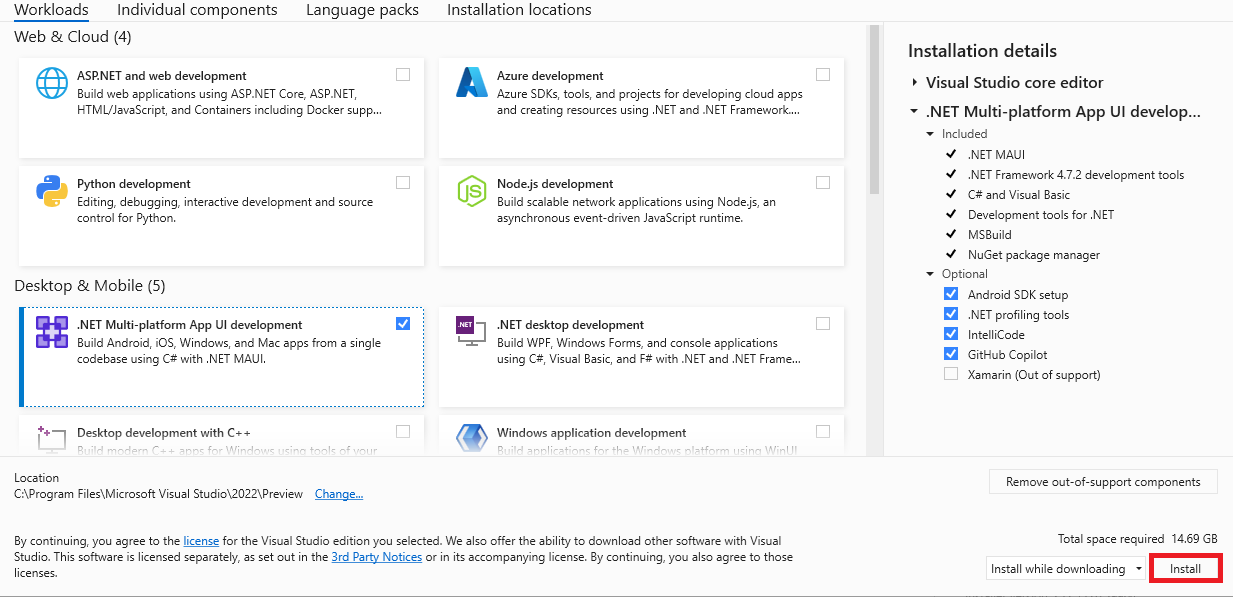Image resolution: width=1233 pixels, height=597 pixels.
Task: Open the Install while downloading dropdown
Action: 1065,569
